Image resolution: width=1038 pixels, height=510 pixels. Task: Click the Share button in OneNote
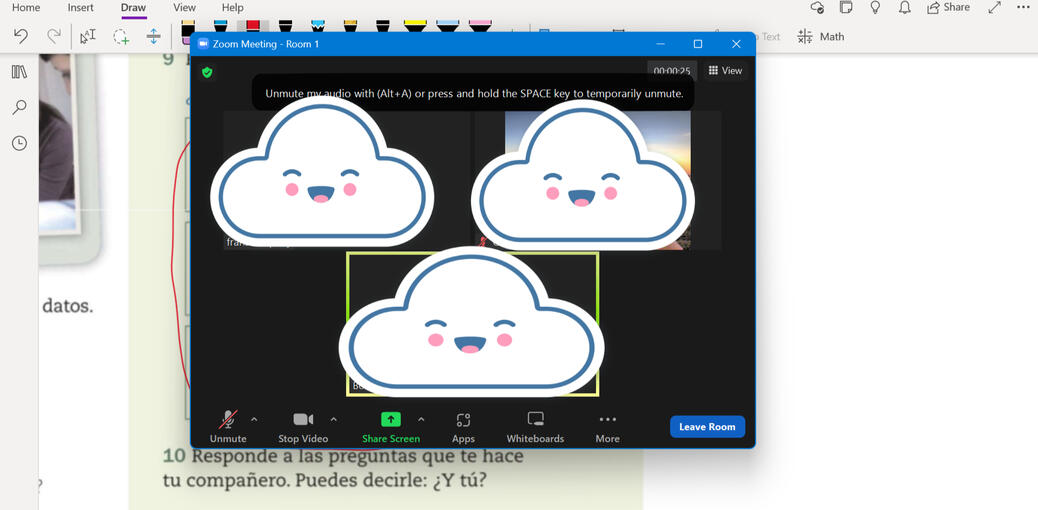click(x=948, y=8)
